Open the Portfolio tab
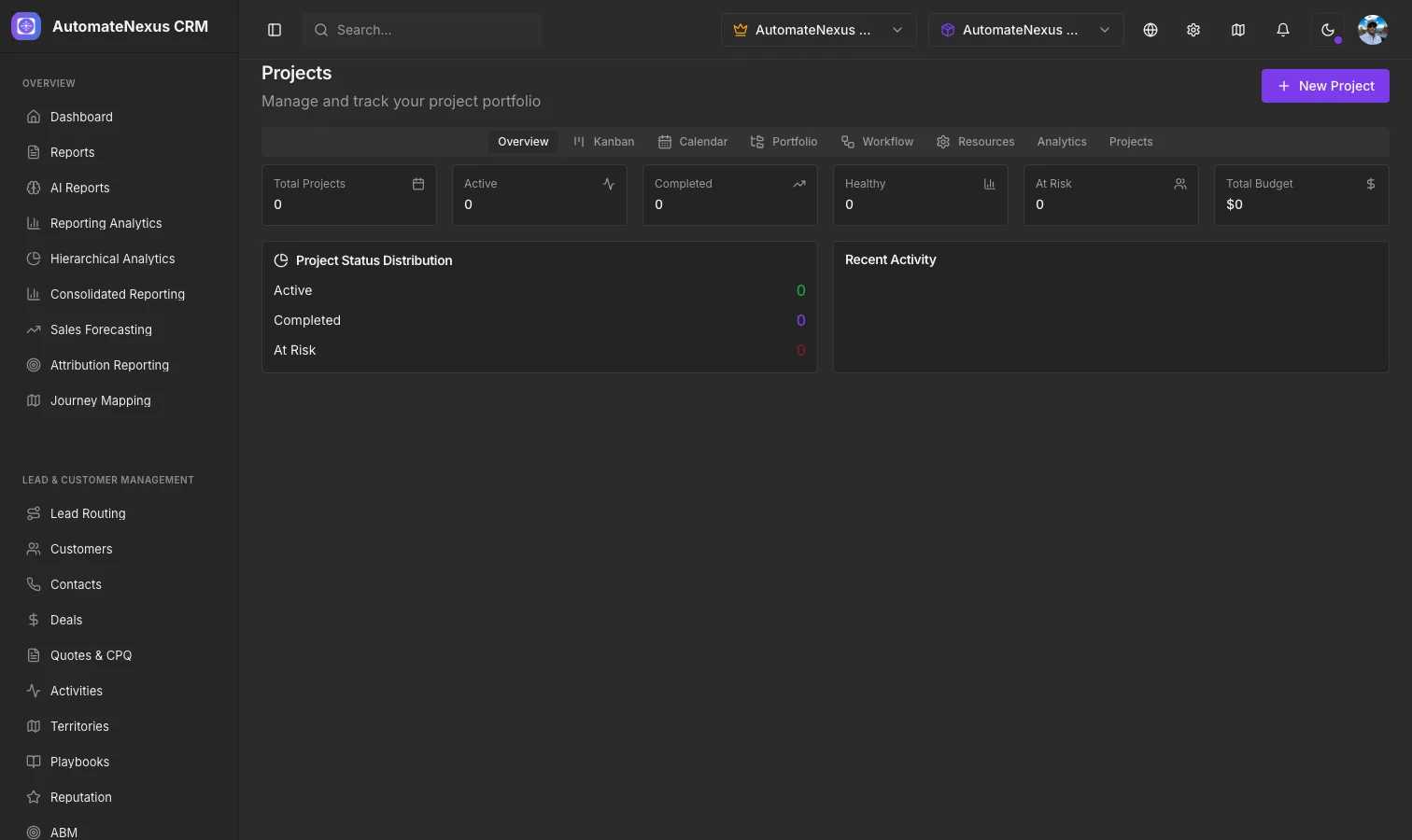1412x840 pixels. pyautogui.click(x=784, y=142)
